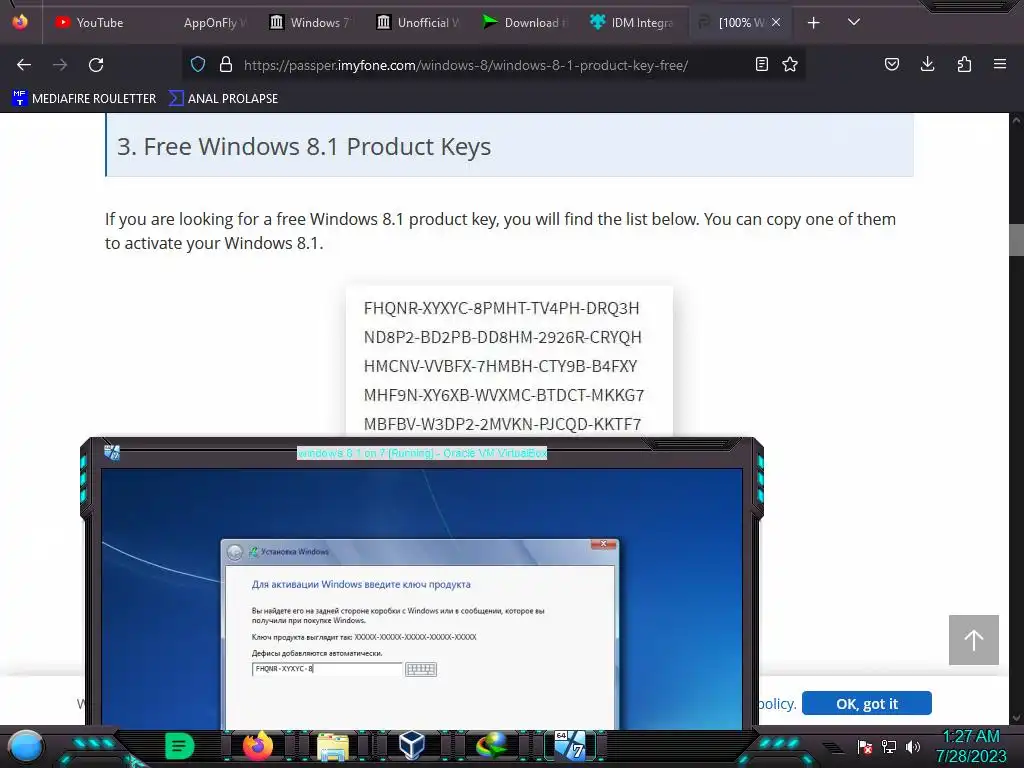Open Firefox application hamburger menu
Viewport: 1024px width, 768px height.
pos(1000,64)
